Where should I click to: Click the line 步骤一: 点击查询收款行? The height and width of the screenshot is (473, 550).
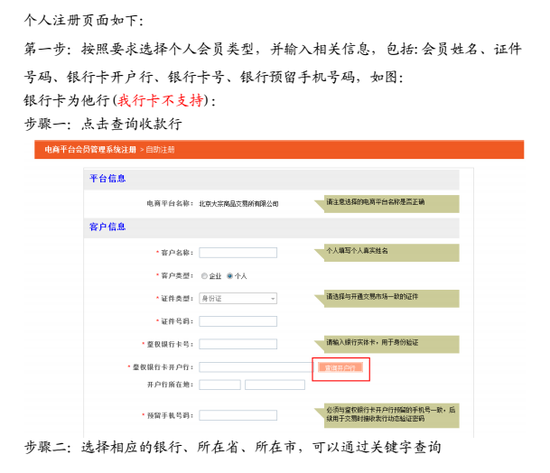coord(103,124)
